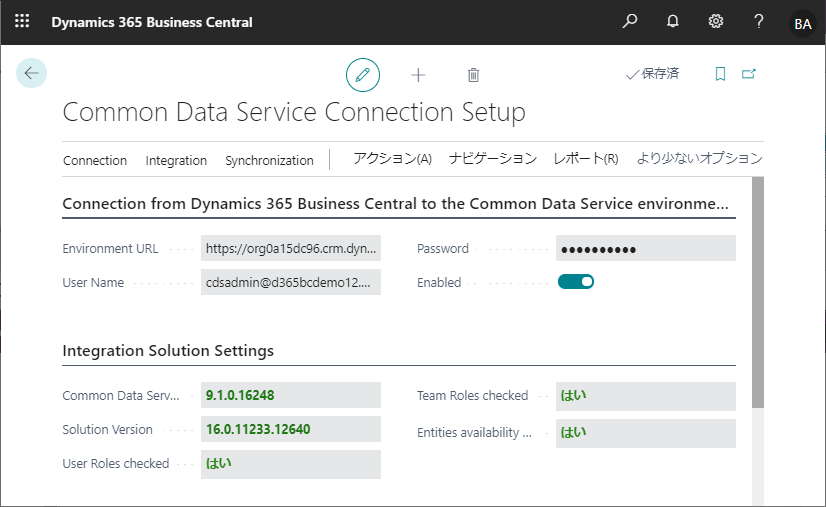This screenshot has height=507, width=826.
Task: Click the bookmark icon
Action: (720, 74)
